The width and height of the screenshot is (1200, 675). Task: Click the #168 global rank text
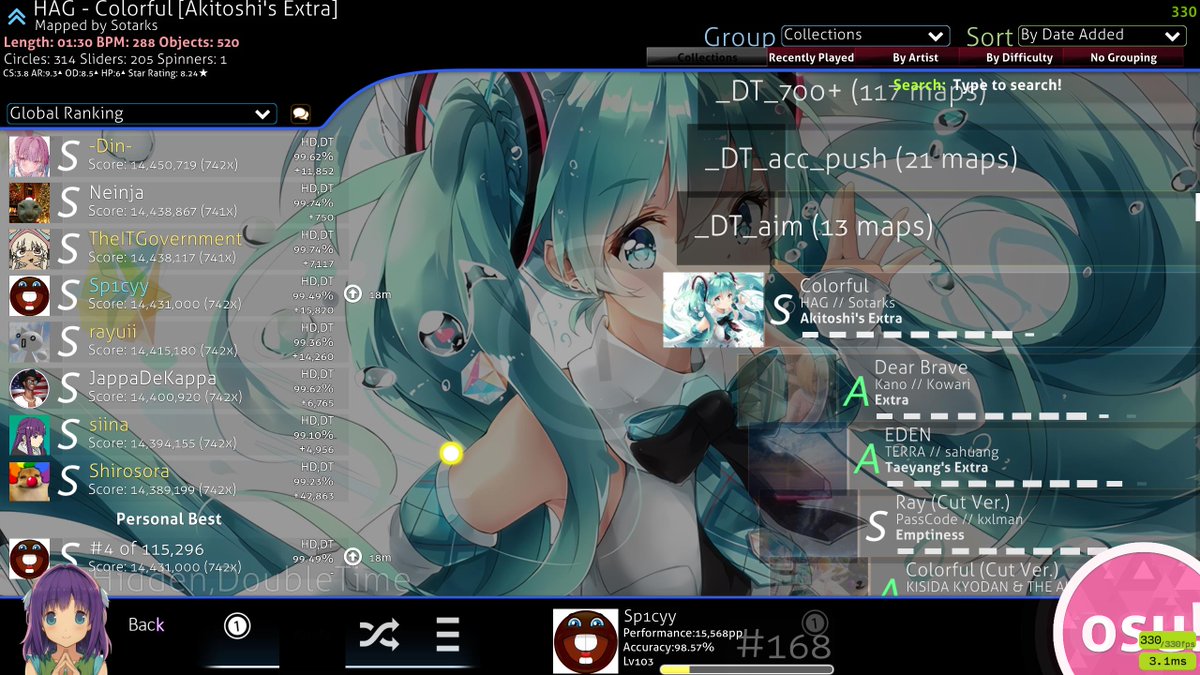click(x=783, y=647)
